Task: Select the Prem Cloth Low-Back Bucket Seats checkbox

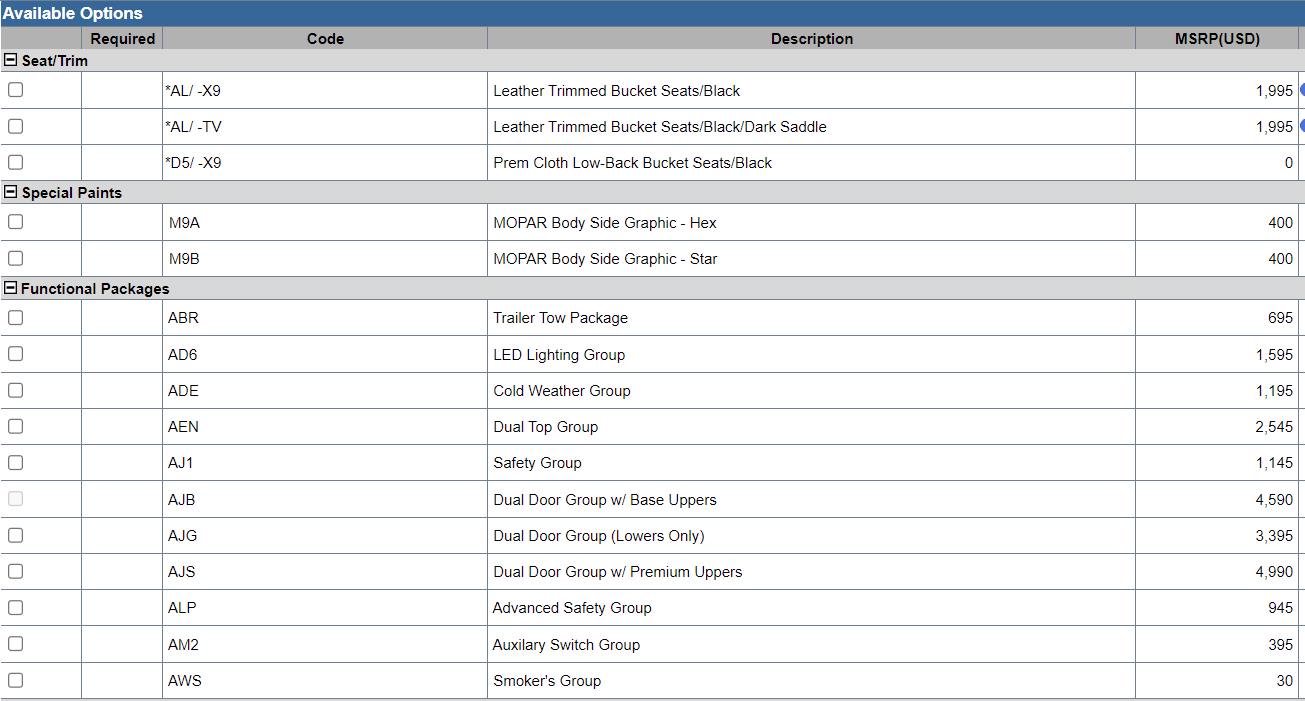Action: click(15, 162)
